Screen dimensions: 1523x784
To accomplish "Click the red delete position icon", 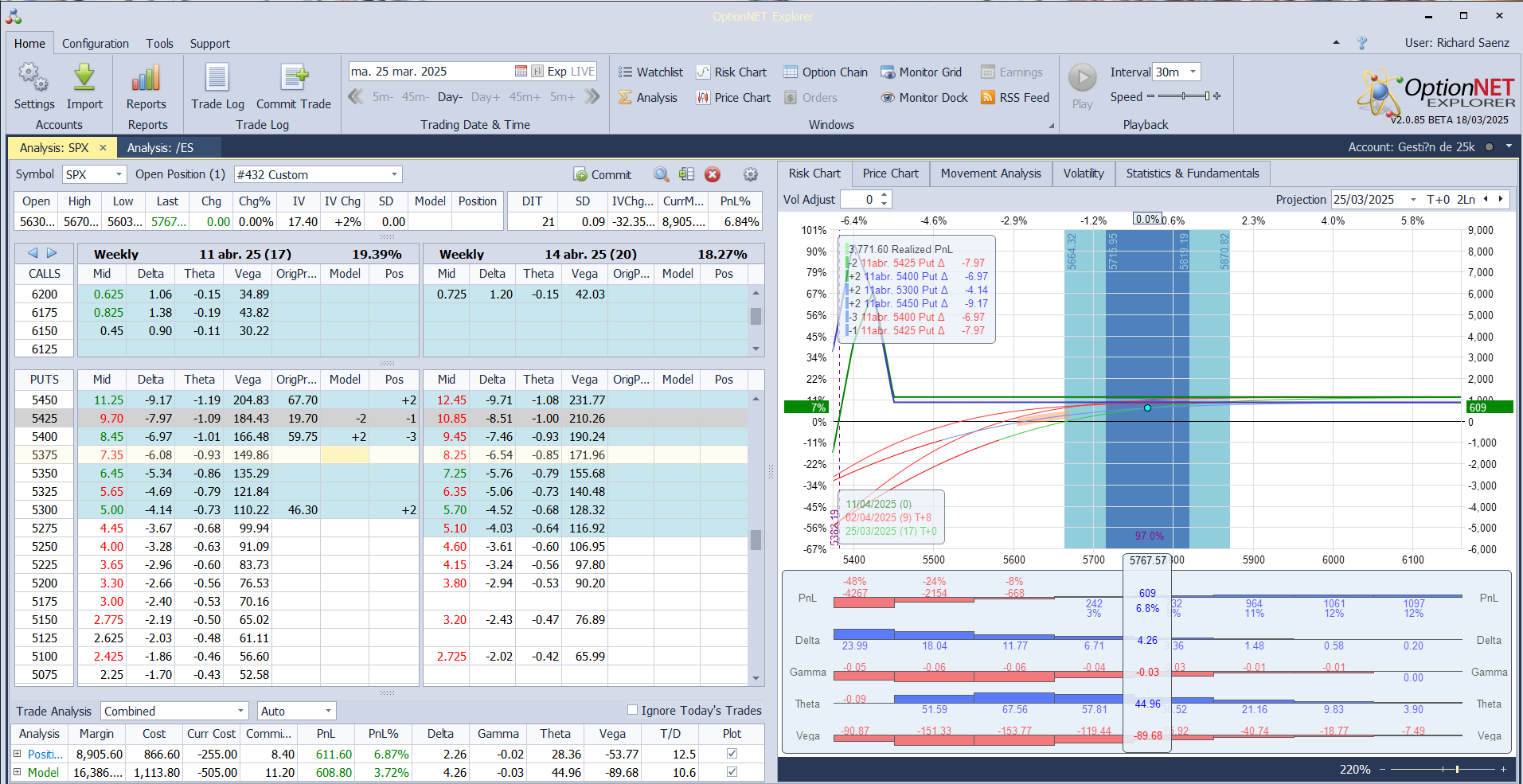I will tap(713, 174).
